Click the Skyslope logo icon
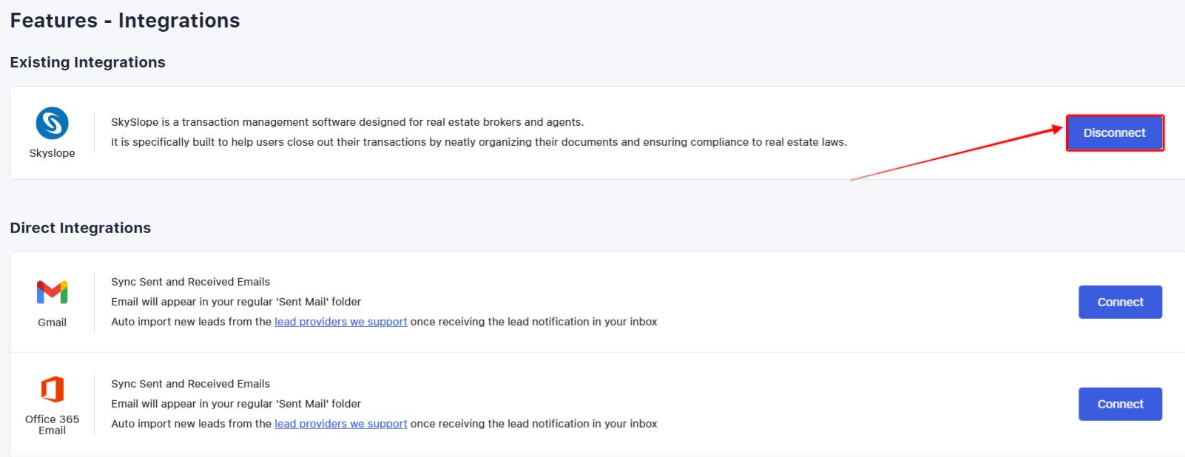The height and width of the screenshot is (457, 1185). click(52, 123)
